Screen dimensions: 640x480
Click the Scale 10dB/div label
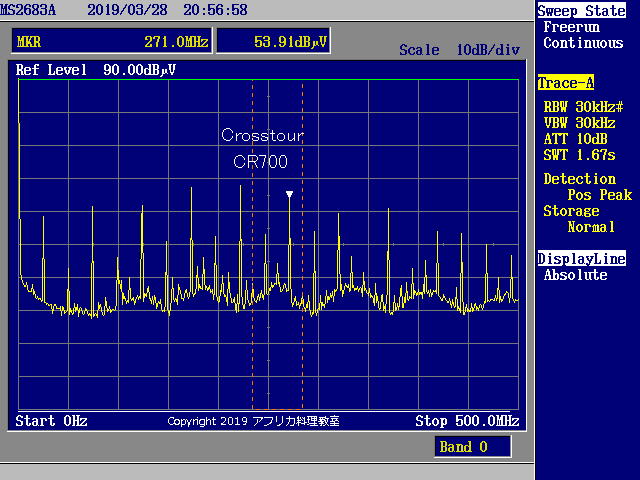[460, 50]
